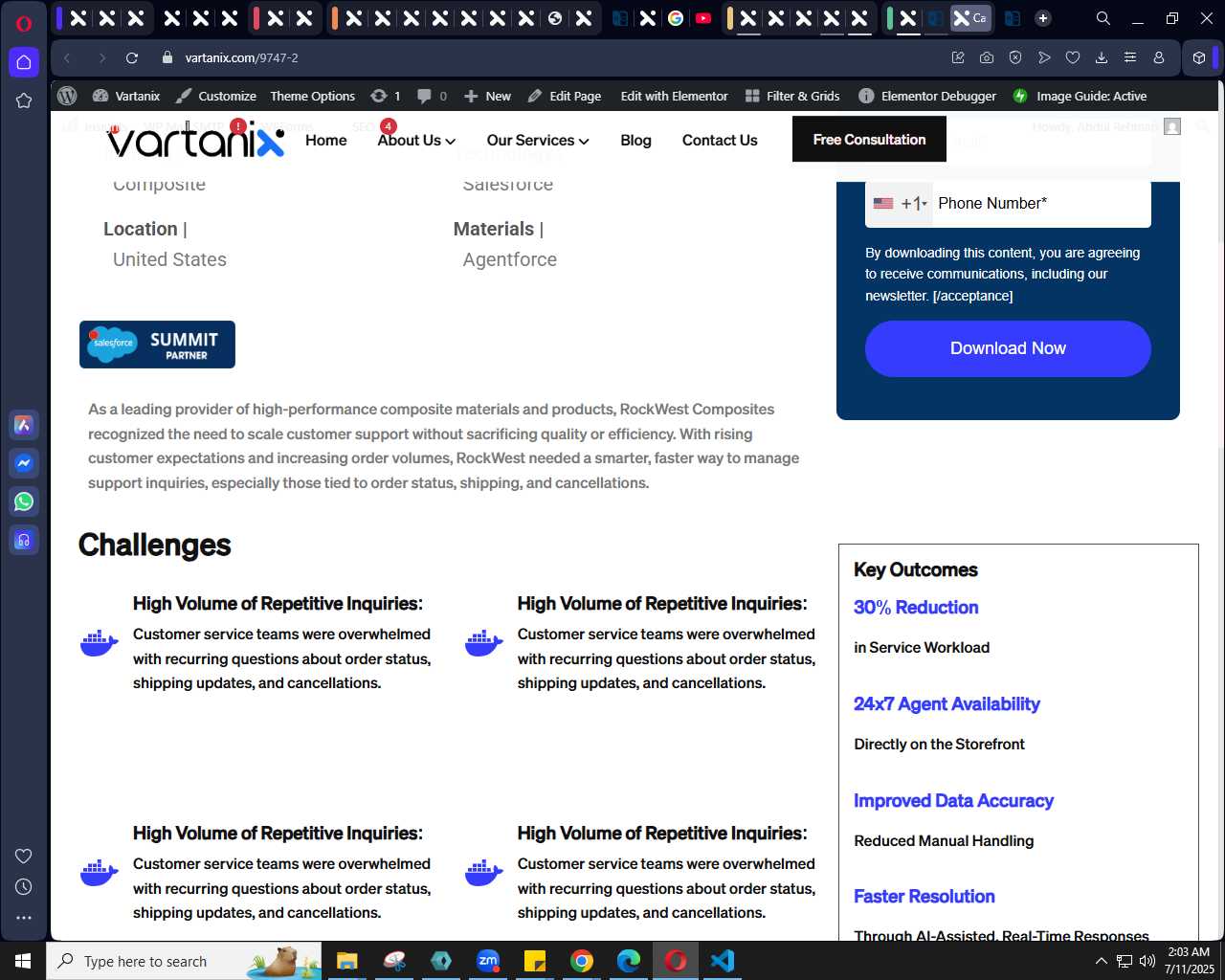Open comments bubble in admin bar
Image resolution: width=1225 pixels, height=980 pixels.
[x=432, y=96]
